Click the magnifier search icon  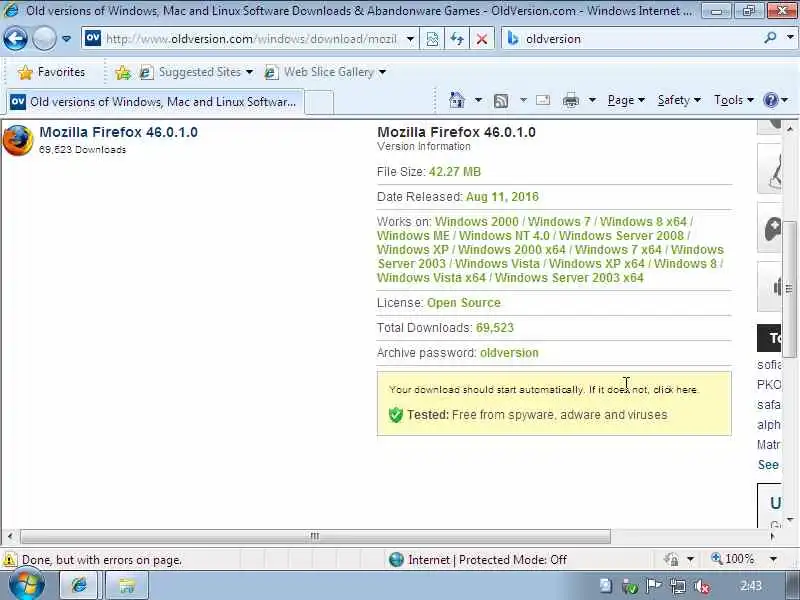pos(770,38)
